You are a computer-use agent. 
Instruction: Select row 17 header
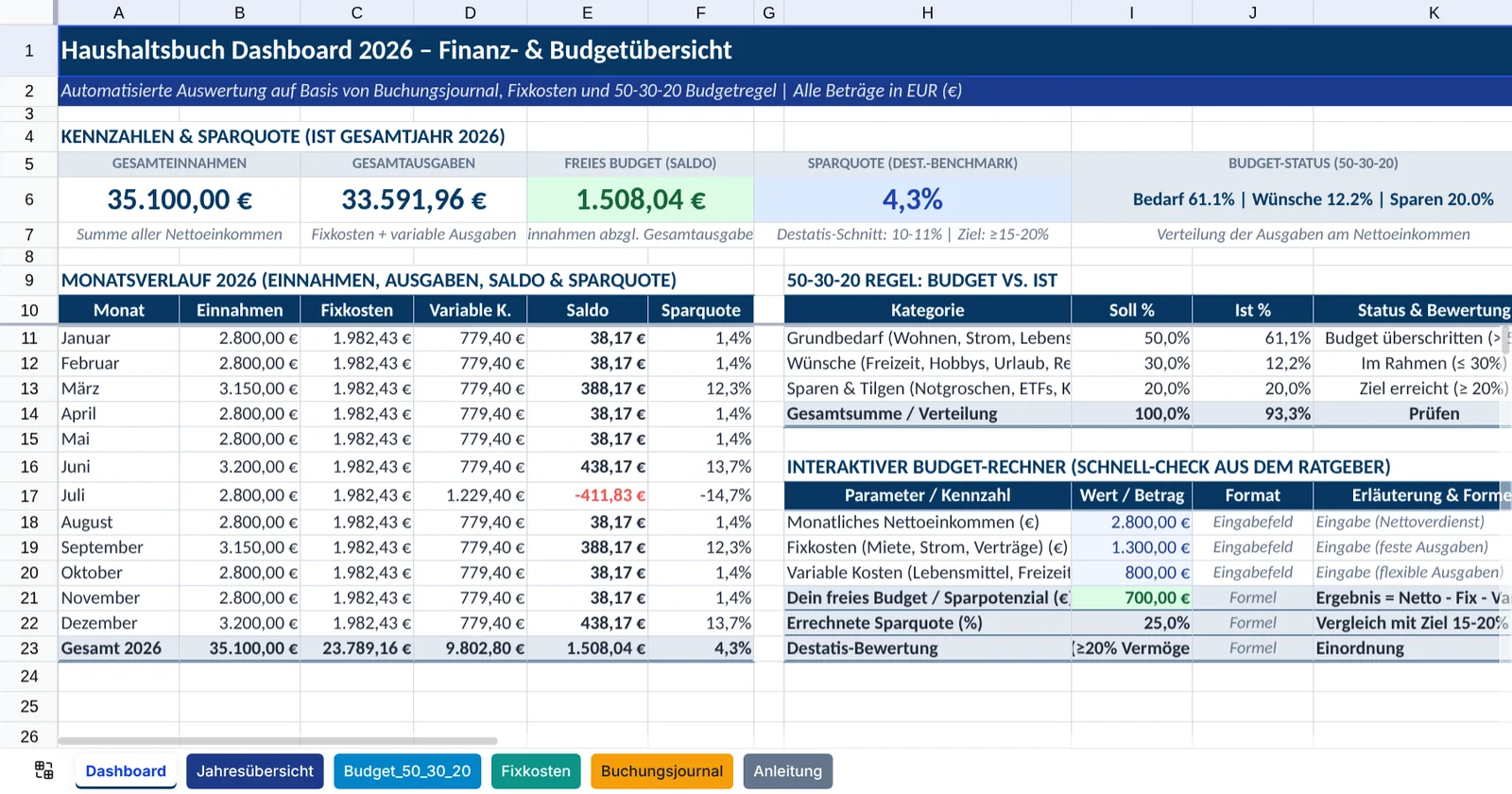[28, 495]
